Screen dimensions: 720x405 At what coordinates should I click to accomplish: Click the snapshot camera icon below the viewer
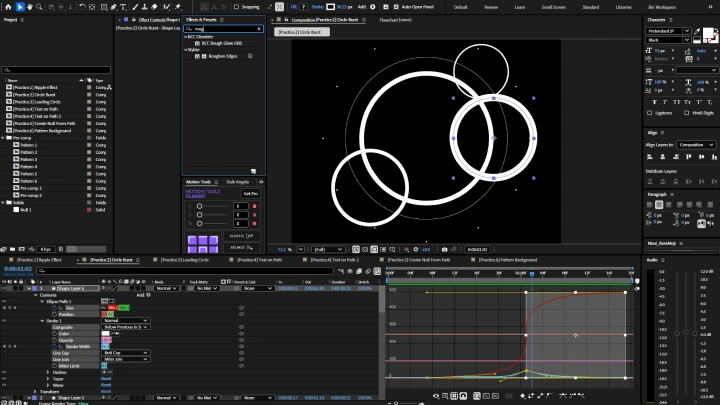click(445, 249)
